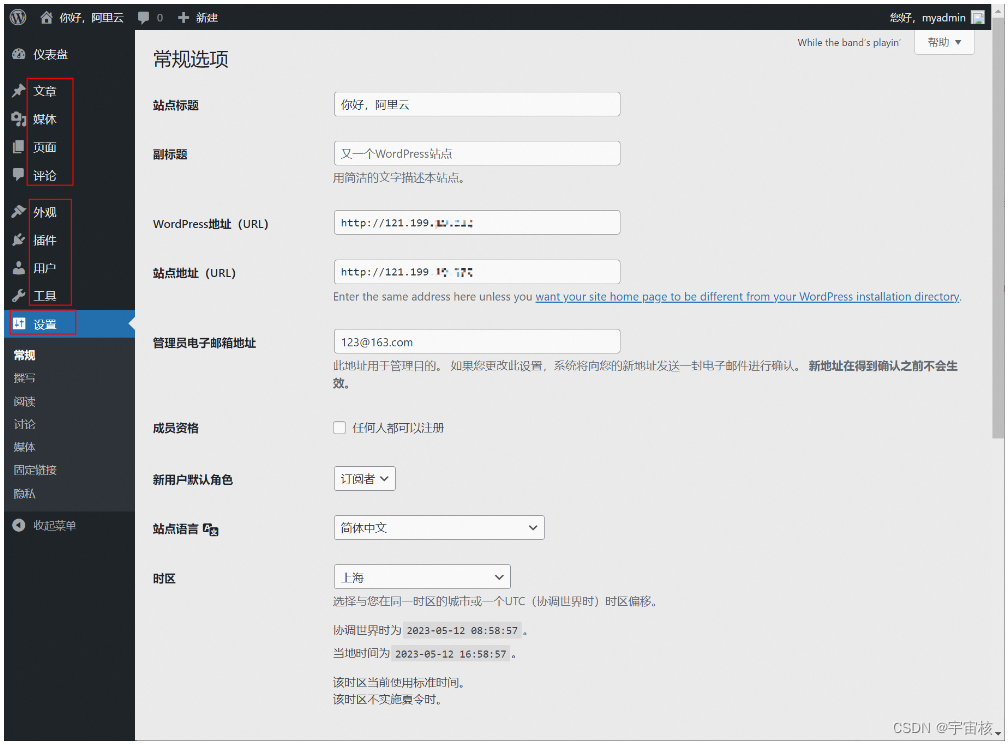Image resolution: width=1008 pixels, height=745 pixels.
Task: Open link about different site home page
Action: click(748, 297)
